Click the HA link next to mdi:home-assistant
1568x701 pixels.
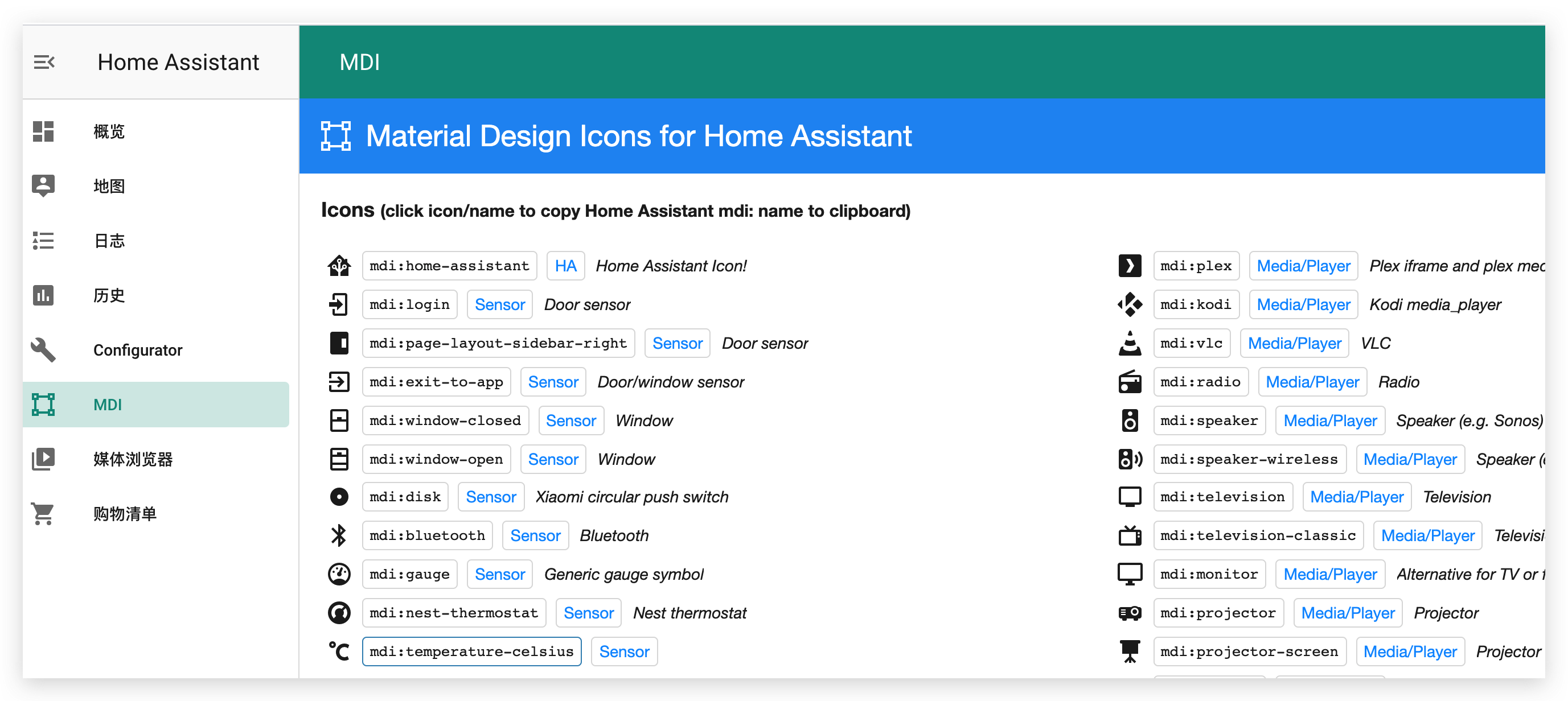(565, 265)
